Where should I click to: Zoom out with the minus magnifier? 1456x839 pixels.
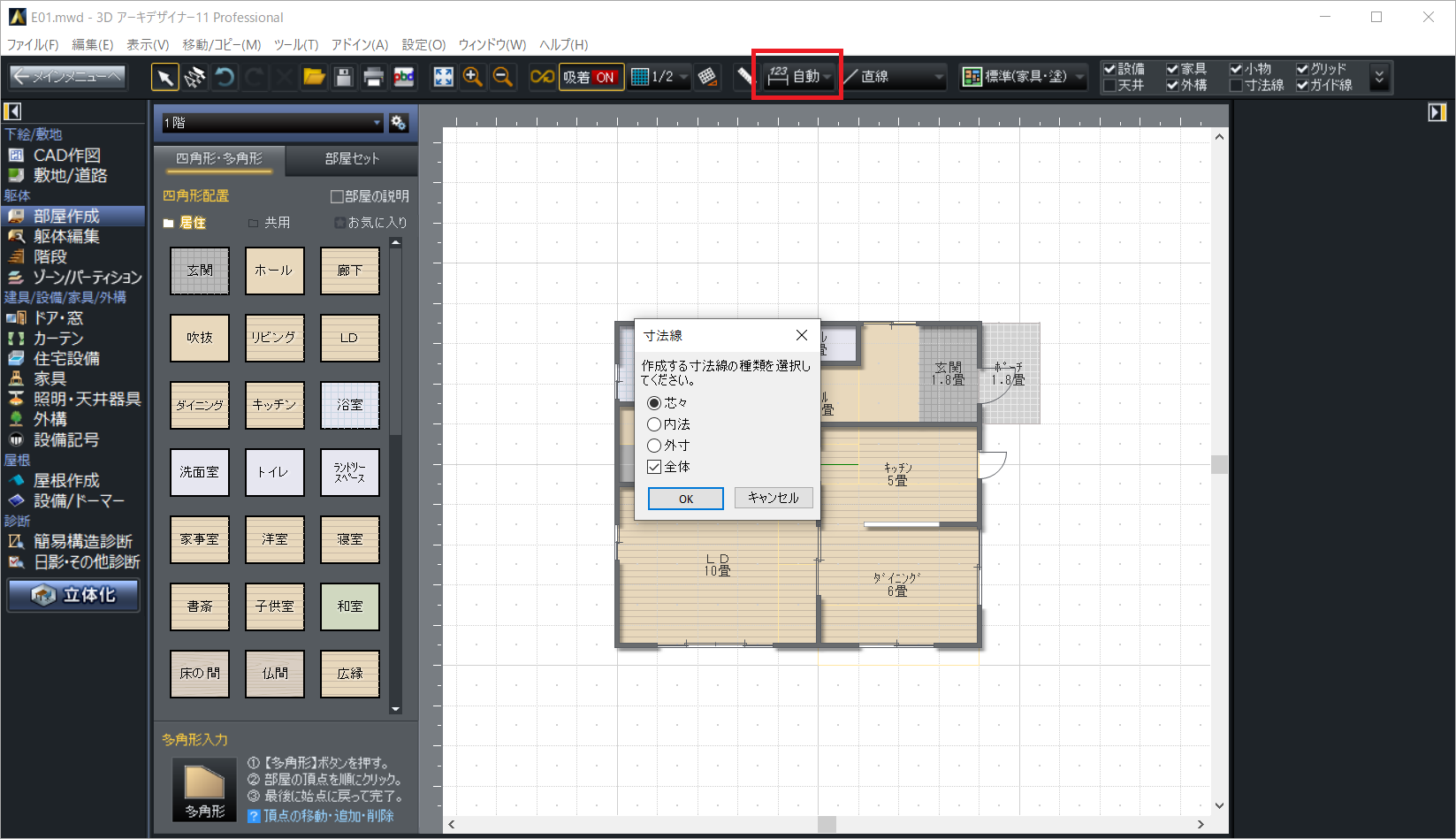503,78
